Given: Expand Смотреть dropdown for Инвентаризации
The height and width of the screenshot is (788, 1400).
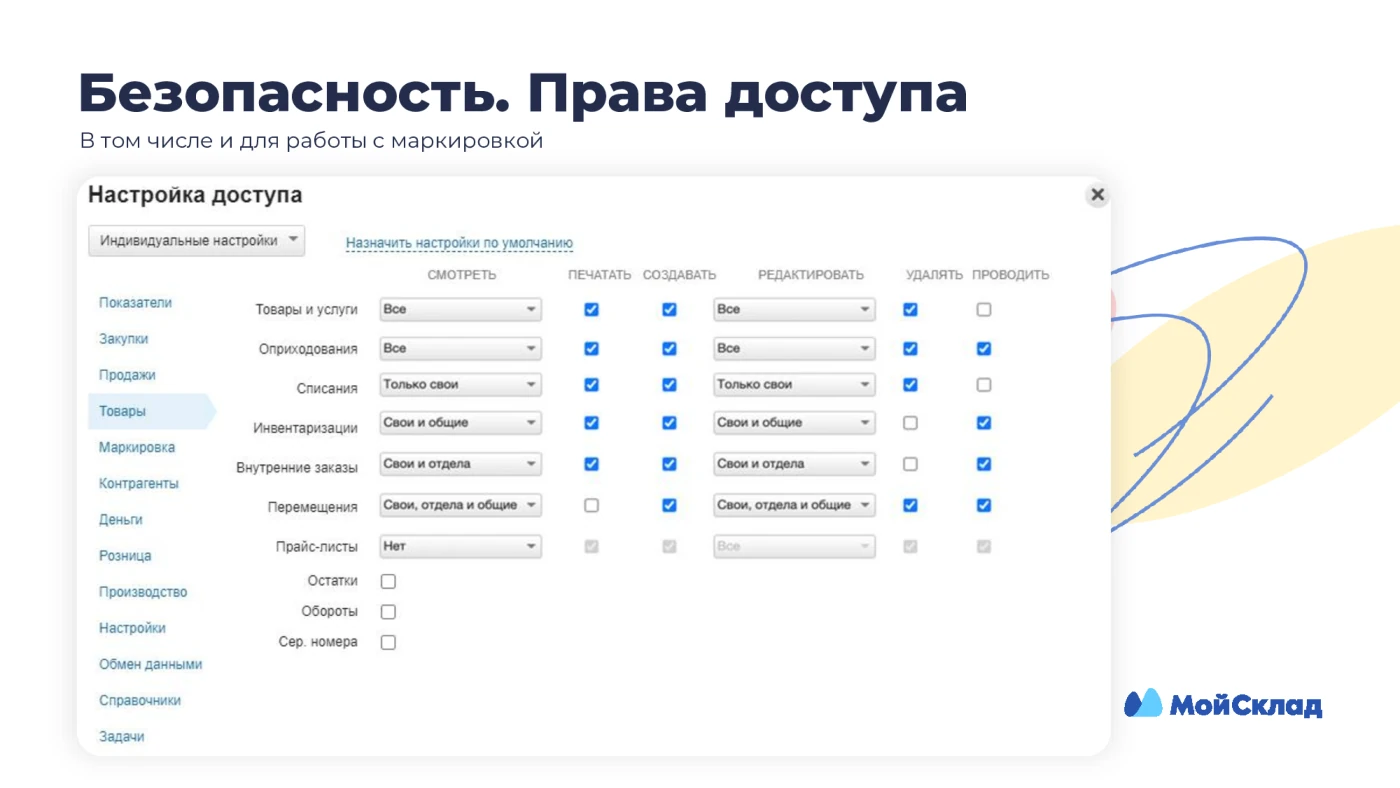Looking at the screenshot, I should (x=460, y=423).
